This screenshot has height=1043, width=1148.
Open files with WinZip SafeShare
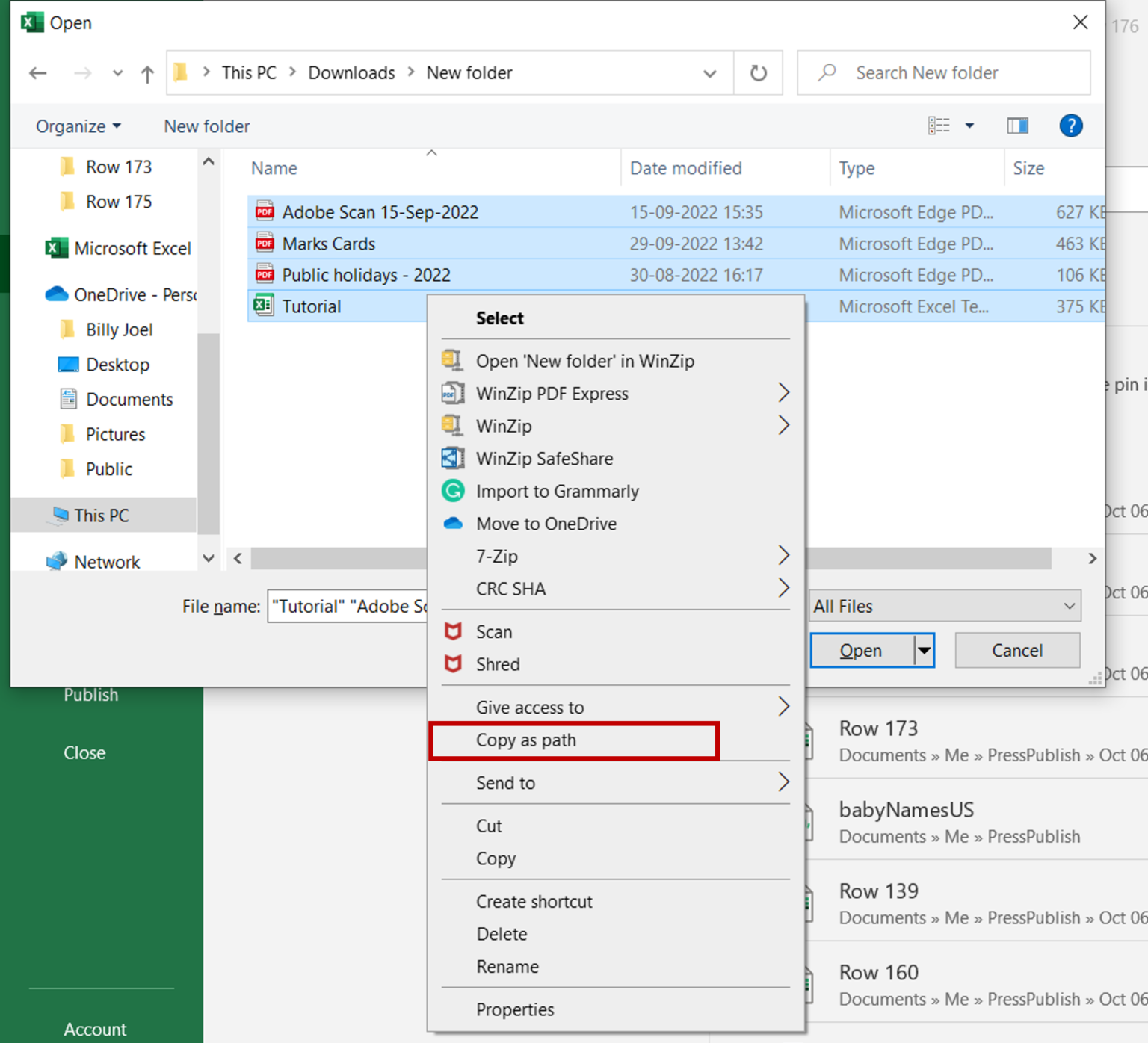[x=545, y=458]
